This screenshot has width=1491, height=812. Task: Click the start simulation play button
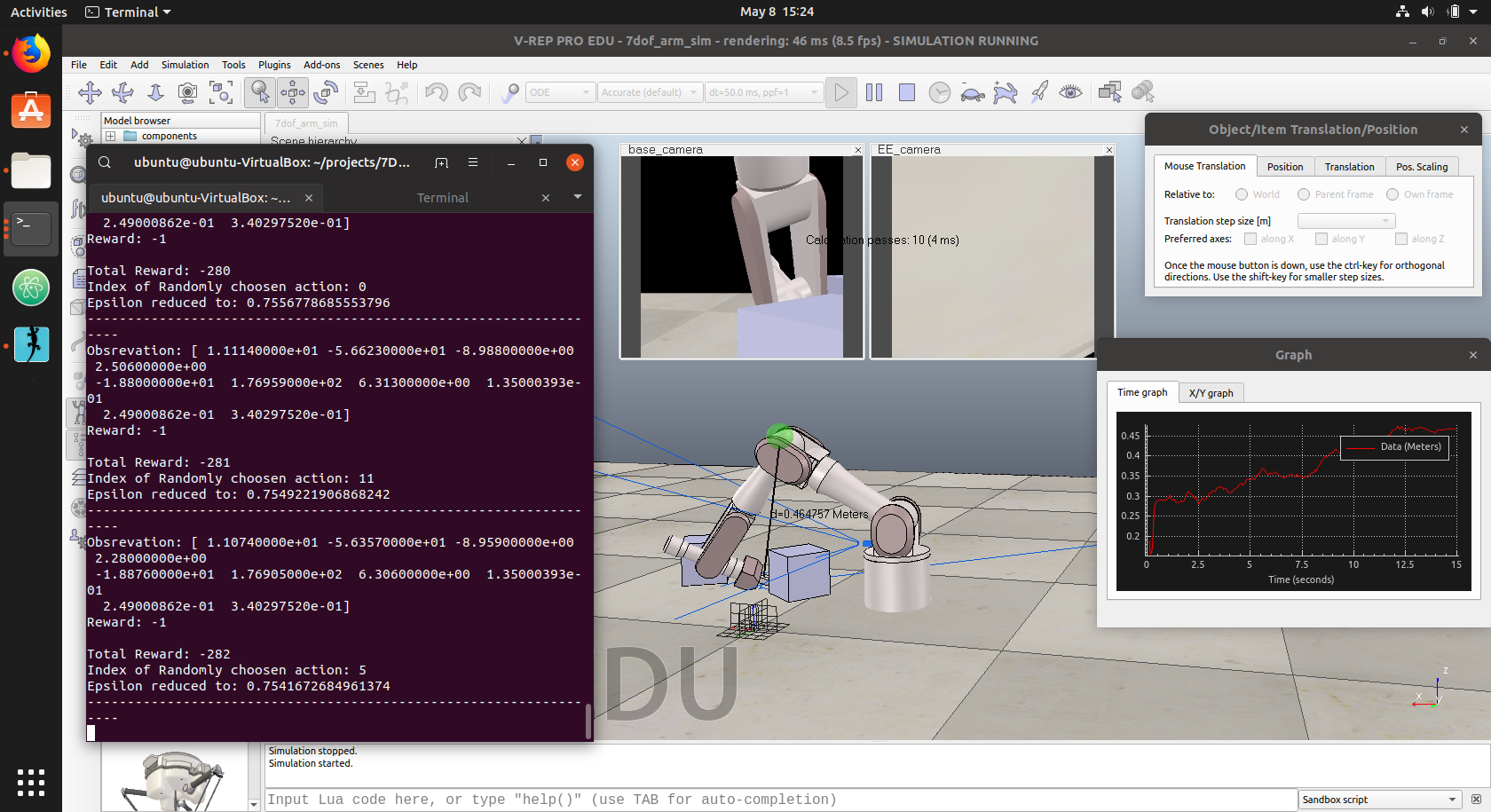click(x=841, y=92)
